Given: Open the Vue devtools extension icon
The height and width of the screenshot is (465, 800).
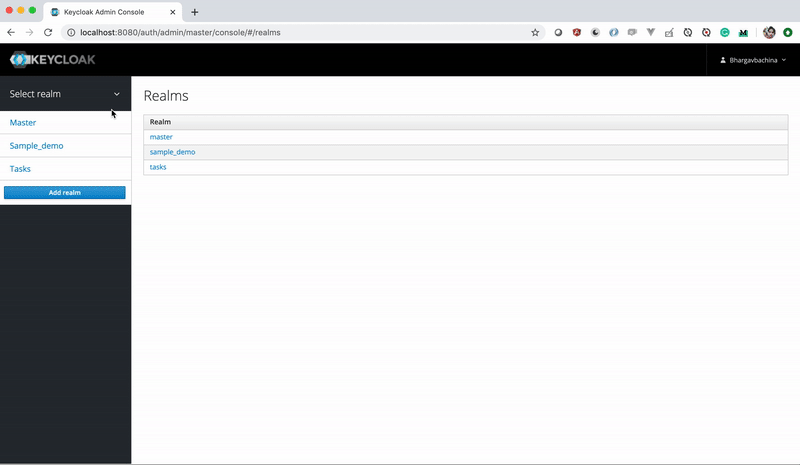Looking at the screenshot, I should click(x=651, y=32).
